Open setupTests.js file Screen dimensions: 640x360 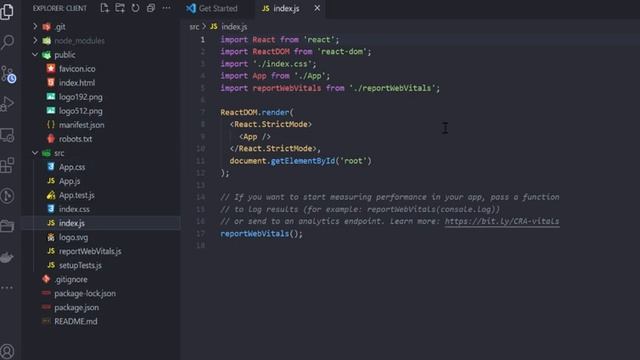[x=80, y=265]
